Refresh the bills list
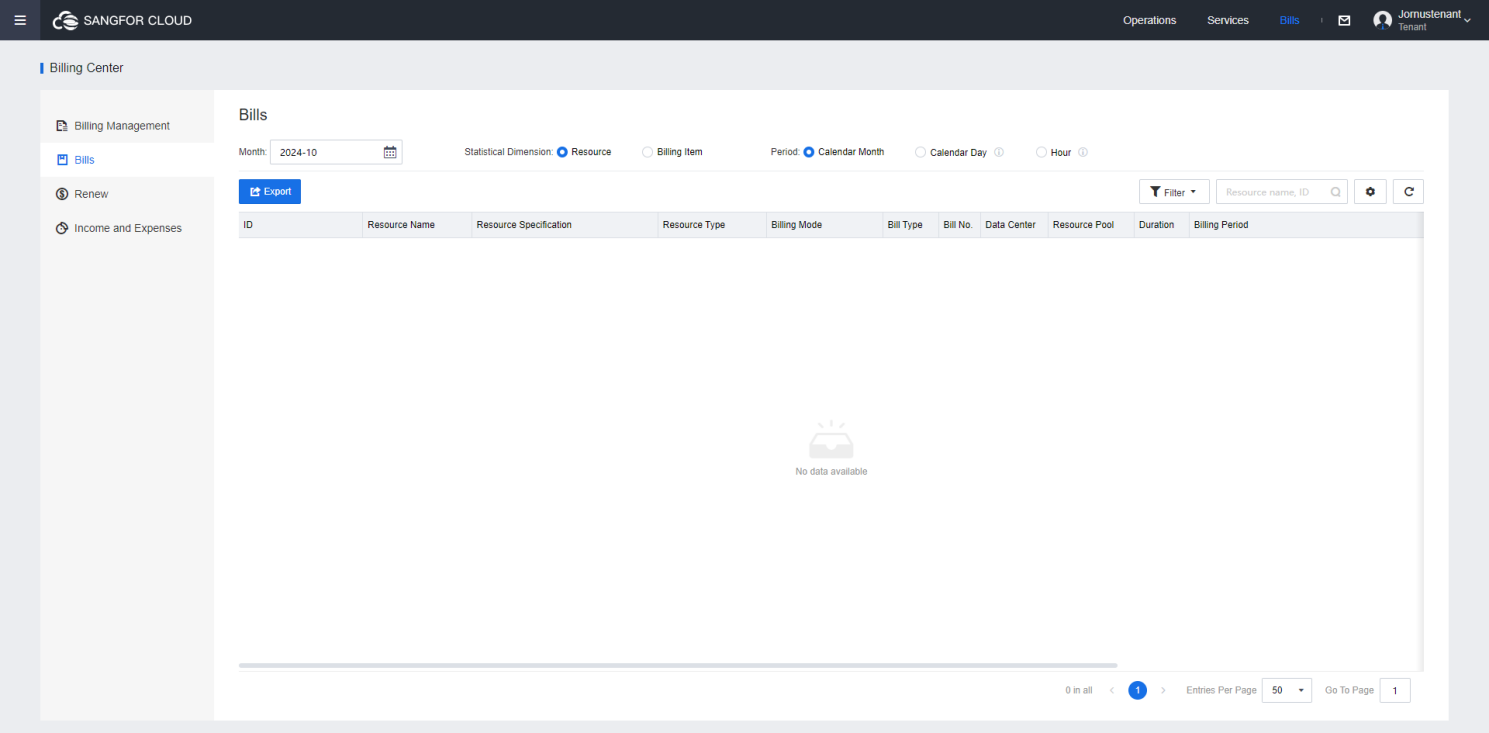This screenshot has height=733, width=1489. [1408, 192]
